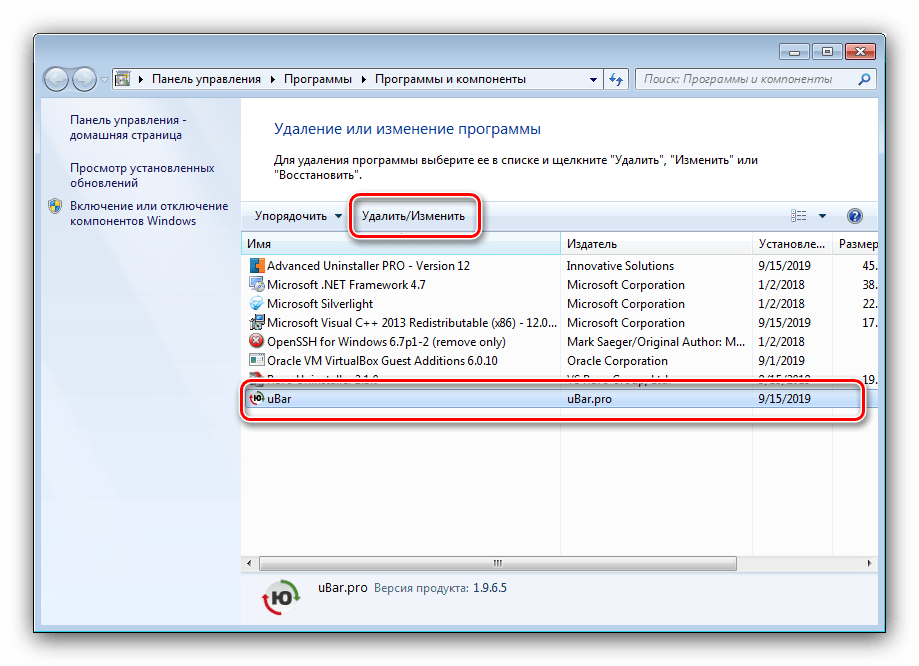Click the Программы breadcrumb in address bar

coord(317,79)
